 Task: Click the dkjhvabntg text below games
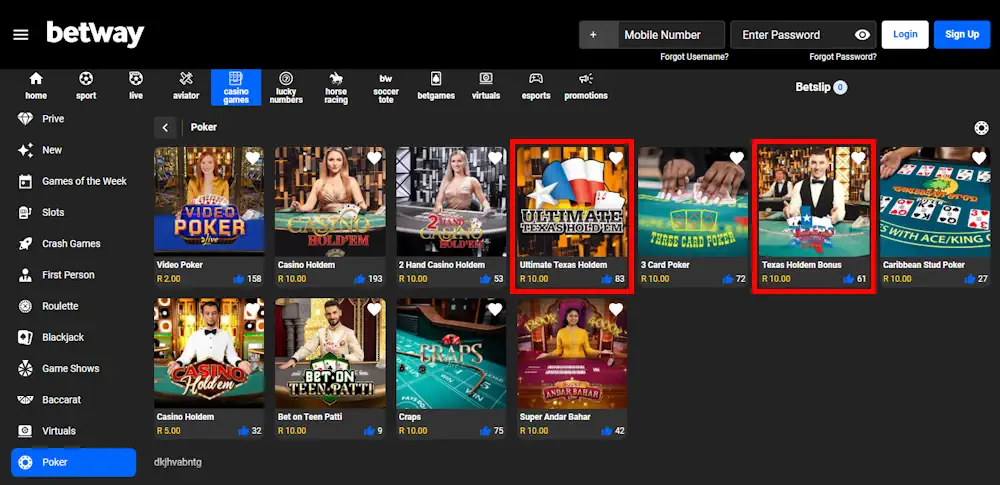pos(178,462)
